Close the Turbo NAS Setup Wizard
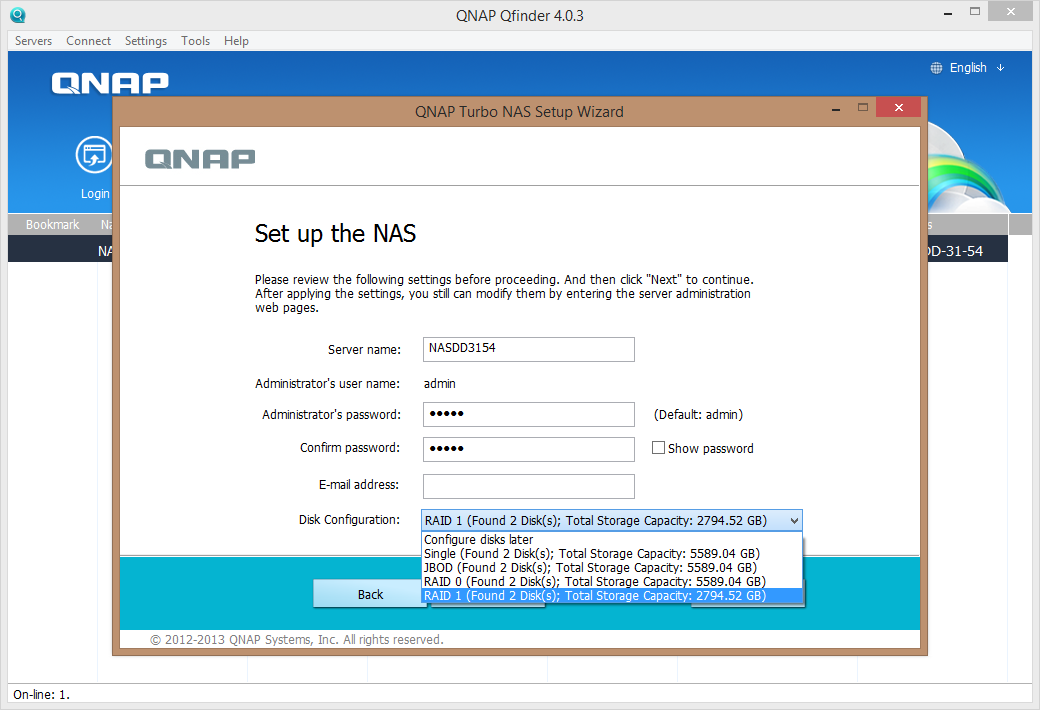The image size is (1040, 710). click(898, 107)
